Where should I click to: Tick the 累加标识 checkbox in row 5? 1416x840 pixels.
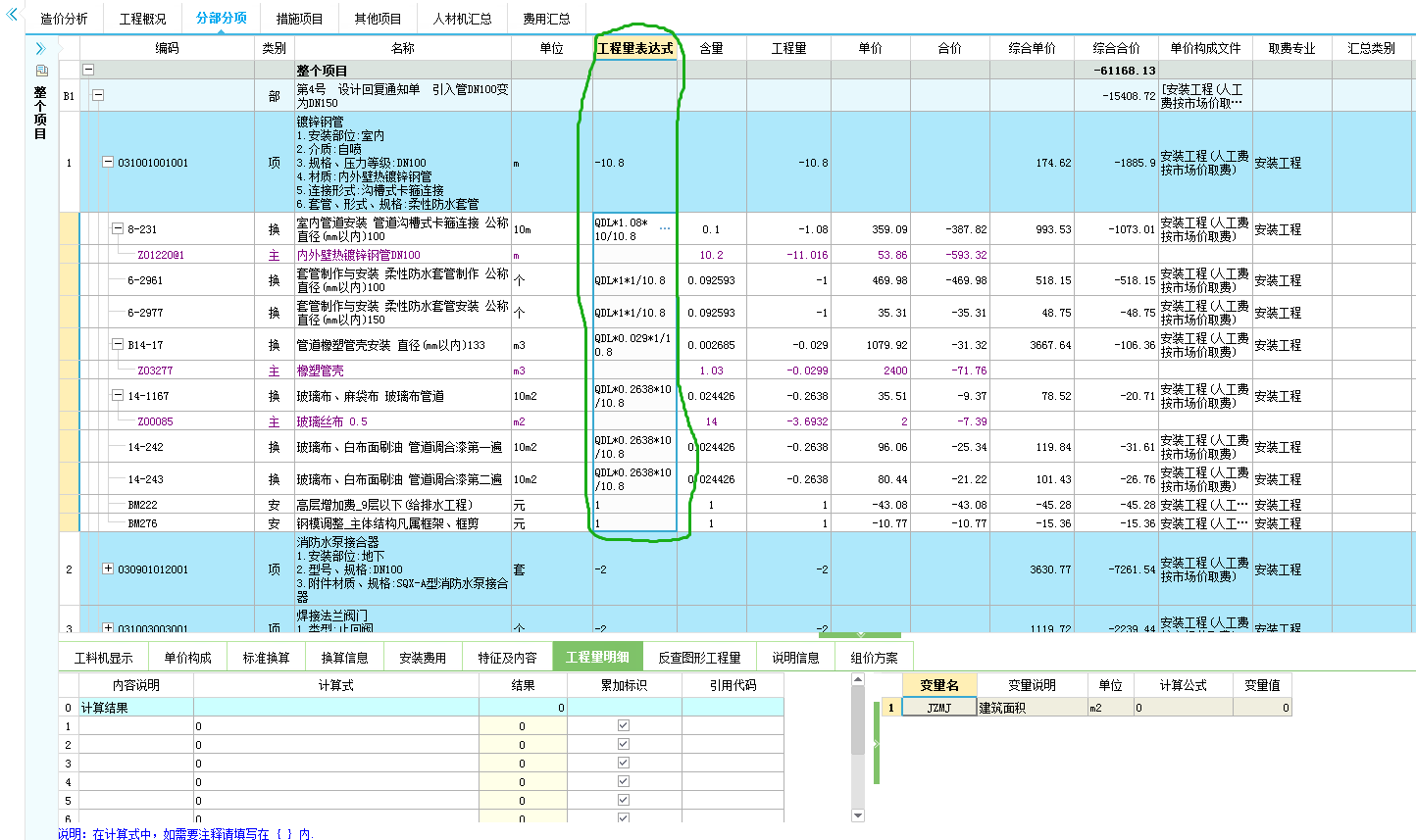[x=624, y=801]
